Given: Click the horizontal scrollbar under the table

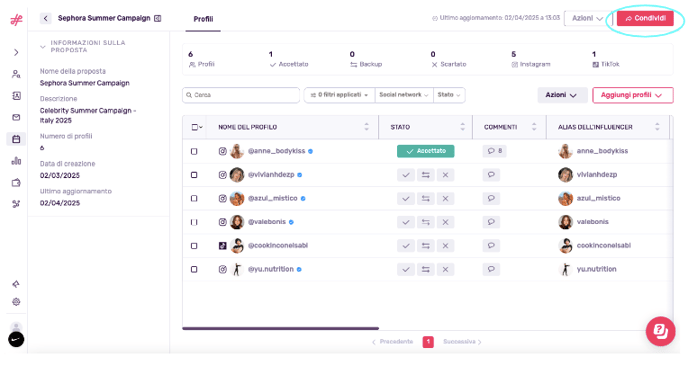Looking at the screenshot, I should coord(281,328).
